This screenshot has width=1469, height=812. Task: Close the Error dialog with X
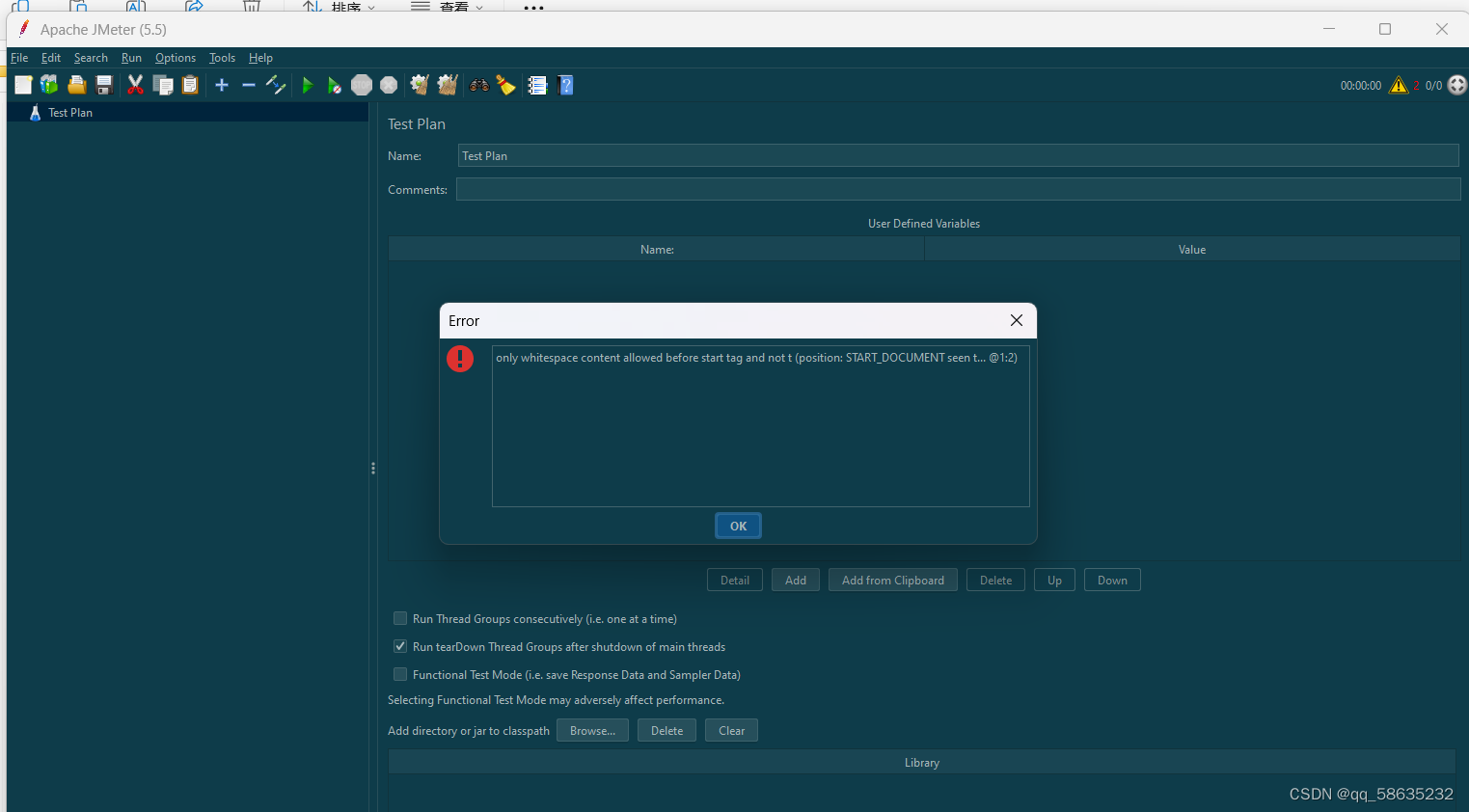coord(1017,320)
